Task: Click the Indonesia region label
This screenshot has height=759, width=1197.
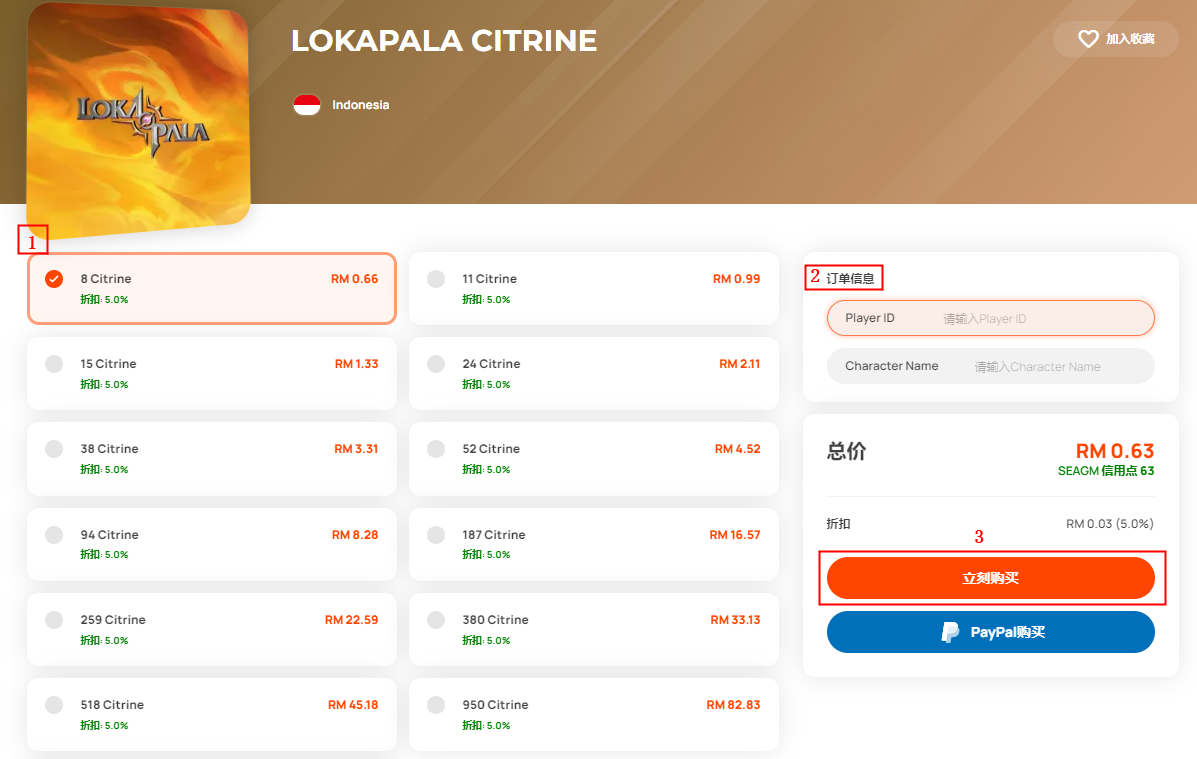Action: tap(360, 105)
